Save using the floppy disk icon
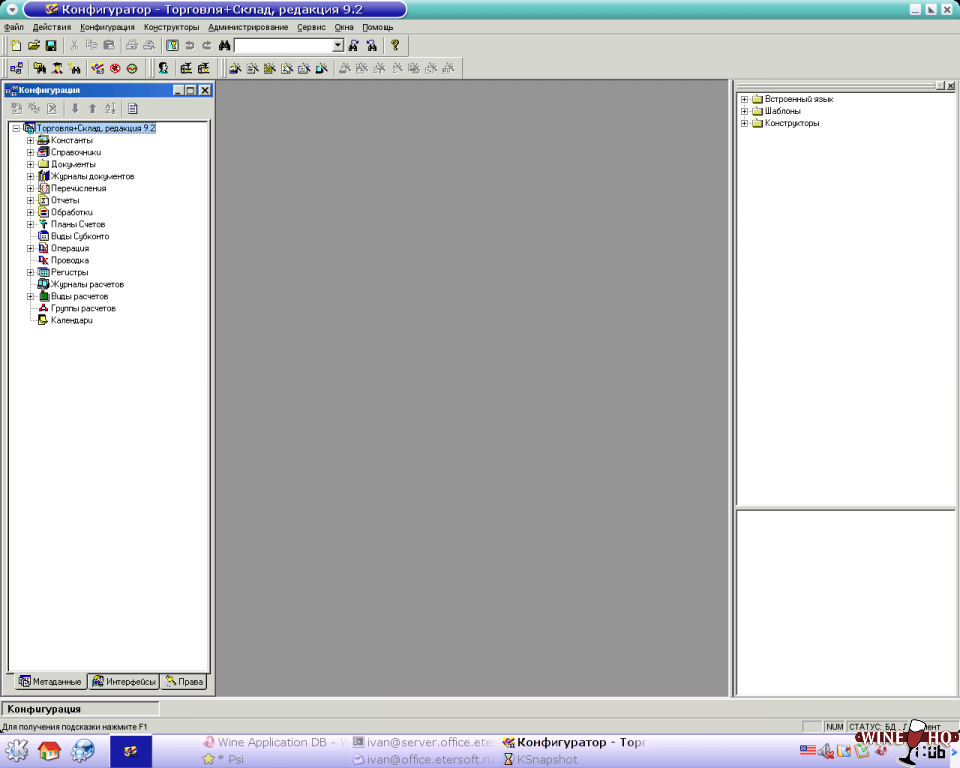 (51, 45)
